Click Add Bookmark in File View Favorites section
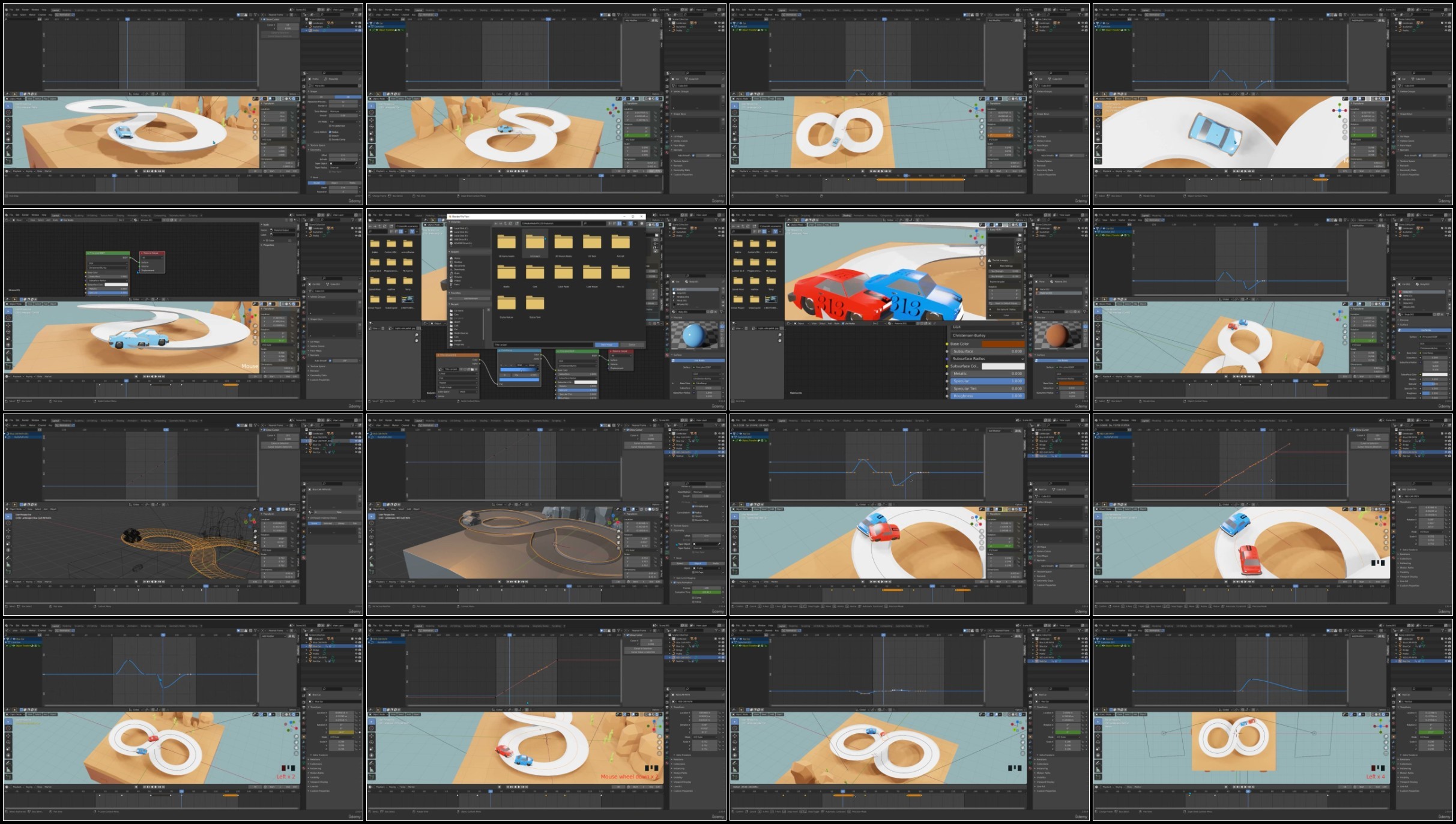This screenshot has width=1456, height=824. (x=470, y=298)
